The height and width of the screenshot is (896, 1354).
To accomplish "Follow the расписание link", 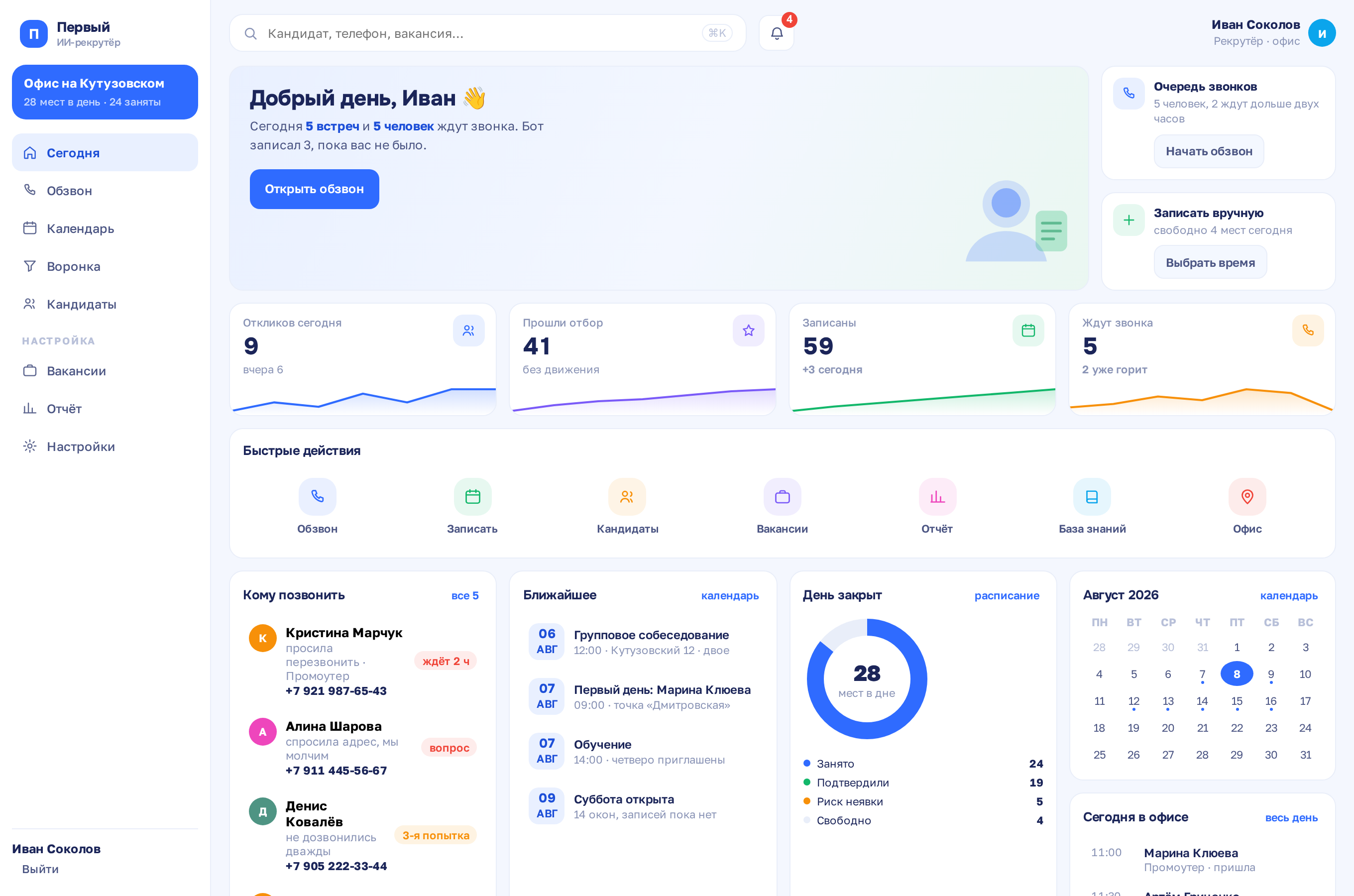I will pyautogui.click(x=1007, y=595).
